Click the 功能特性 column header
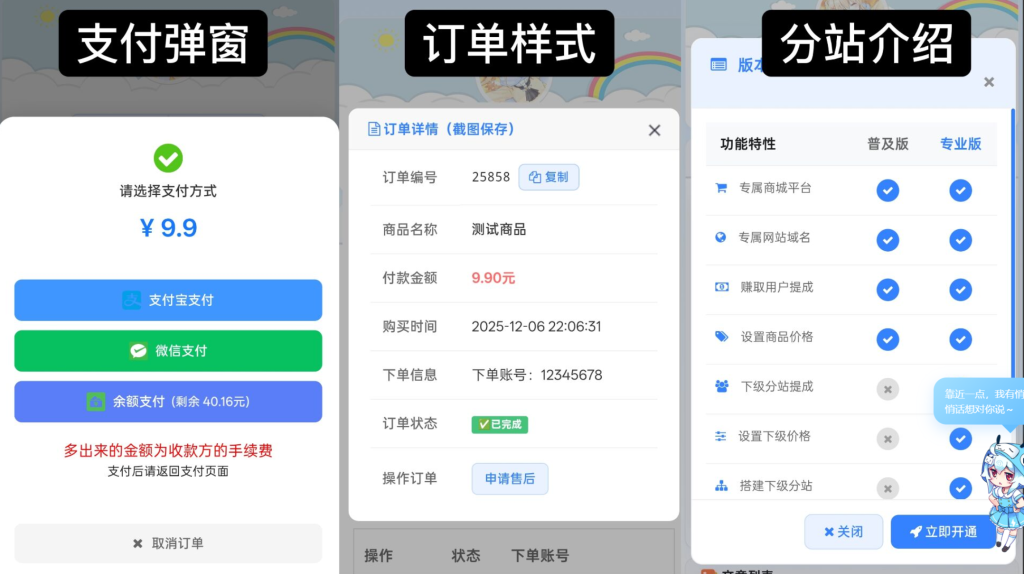1024x574 pixels. pos(748,144)
